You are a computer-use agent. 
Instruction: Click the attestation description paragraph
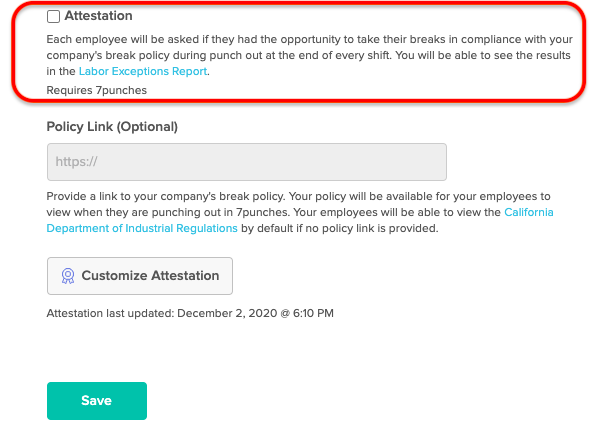(309, 55)
